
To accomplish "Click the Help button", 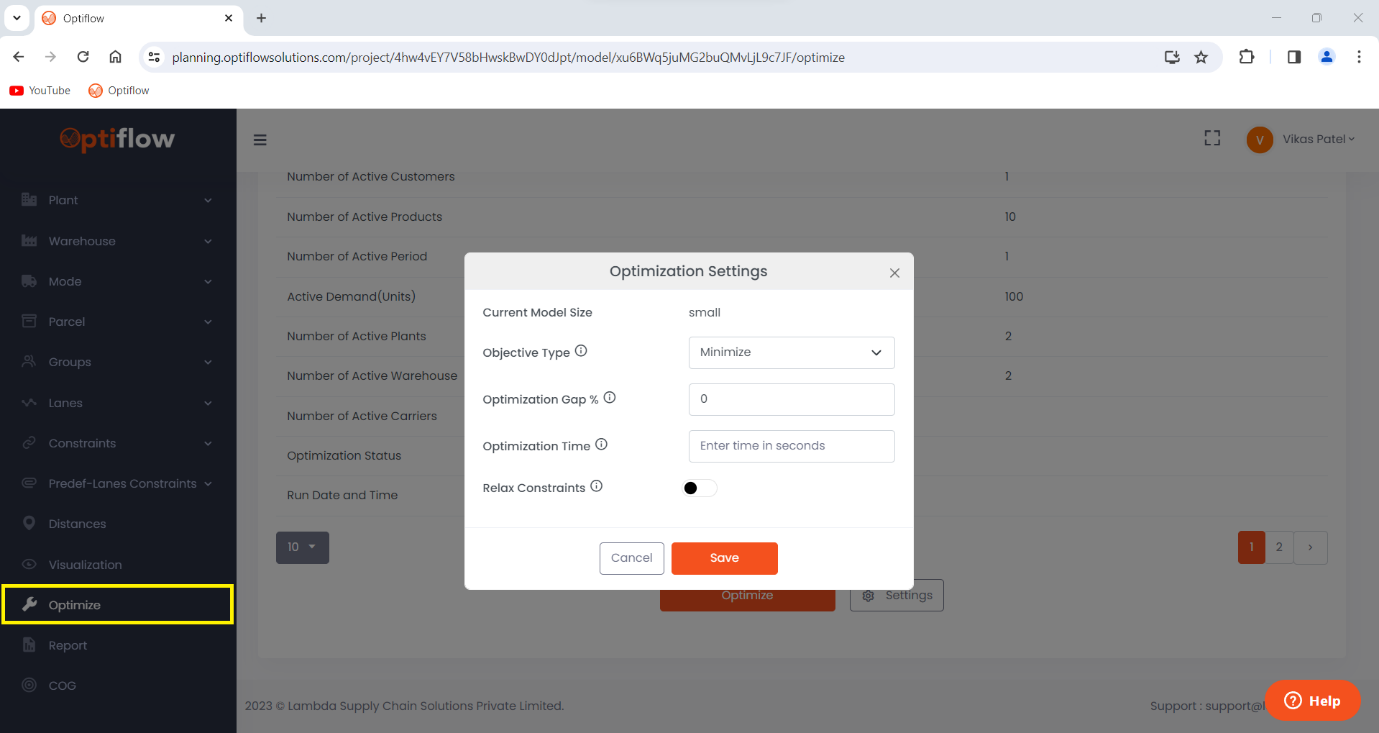I will pos(1313,700).
